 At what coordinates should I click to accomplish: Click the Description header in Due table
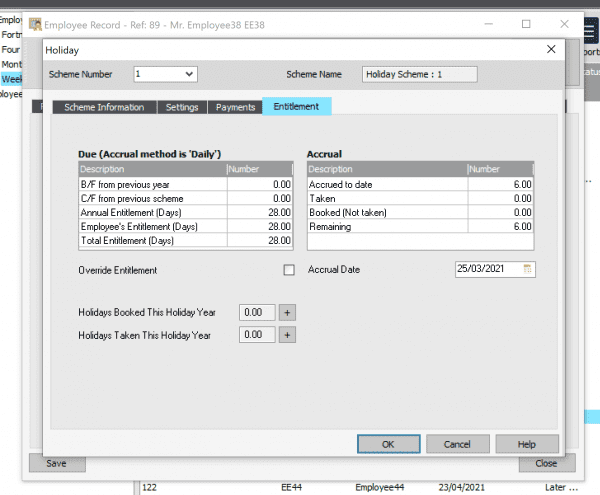153,169
